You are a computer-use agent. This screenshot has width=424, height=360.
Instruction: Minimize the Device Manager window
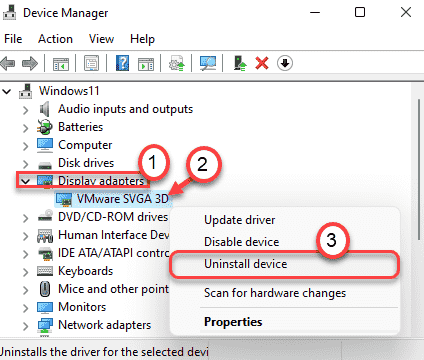(x=315, y=13)
